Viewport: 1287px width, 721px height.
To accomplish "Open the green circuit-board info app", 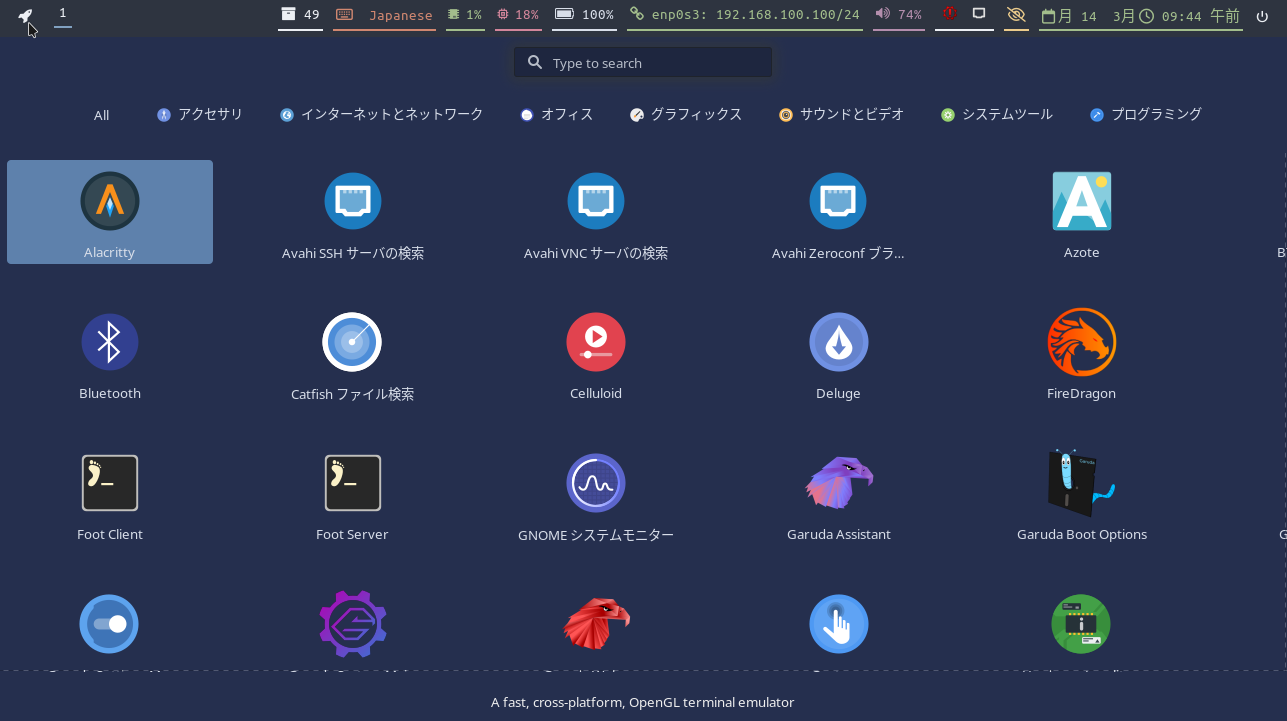I will click(1081, 624).
